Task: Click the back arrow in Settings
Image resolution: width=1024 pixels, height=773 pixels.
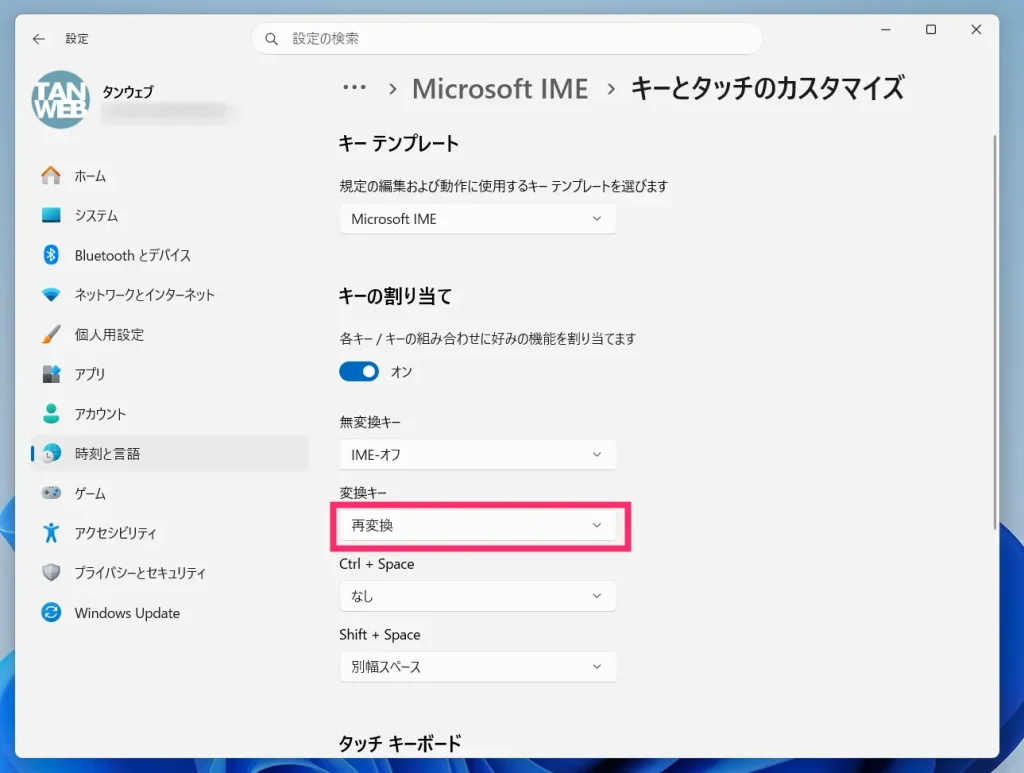Action: coord(39,39)
